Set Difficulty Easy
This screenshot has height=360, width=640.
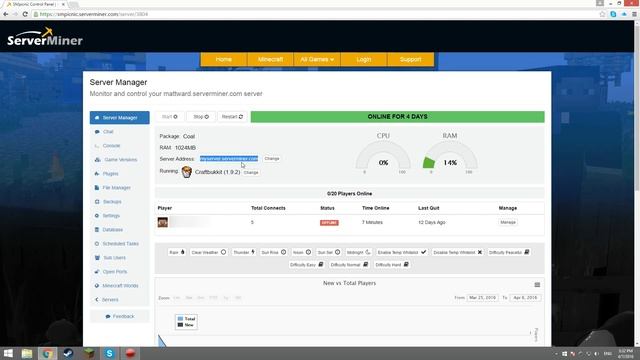pyautogui.click(x=307, y=264)
